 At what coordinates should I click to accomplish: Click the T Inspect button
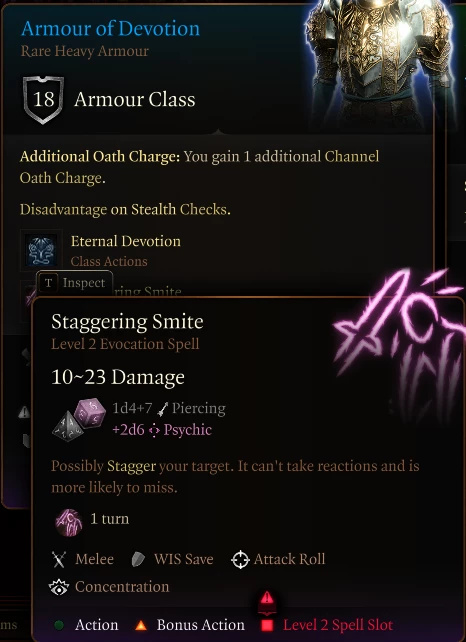point(75,283)
